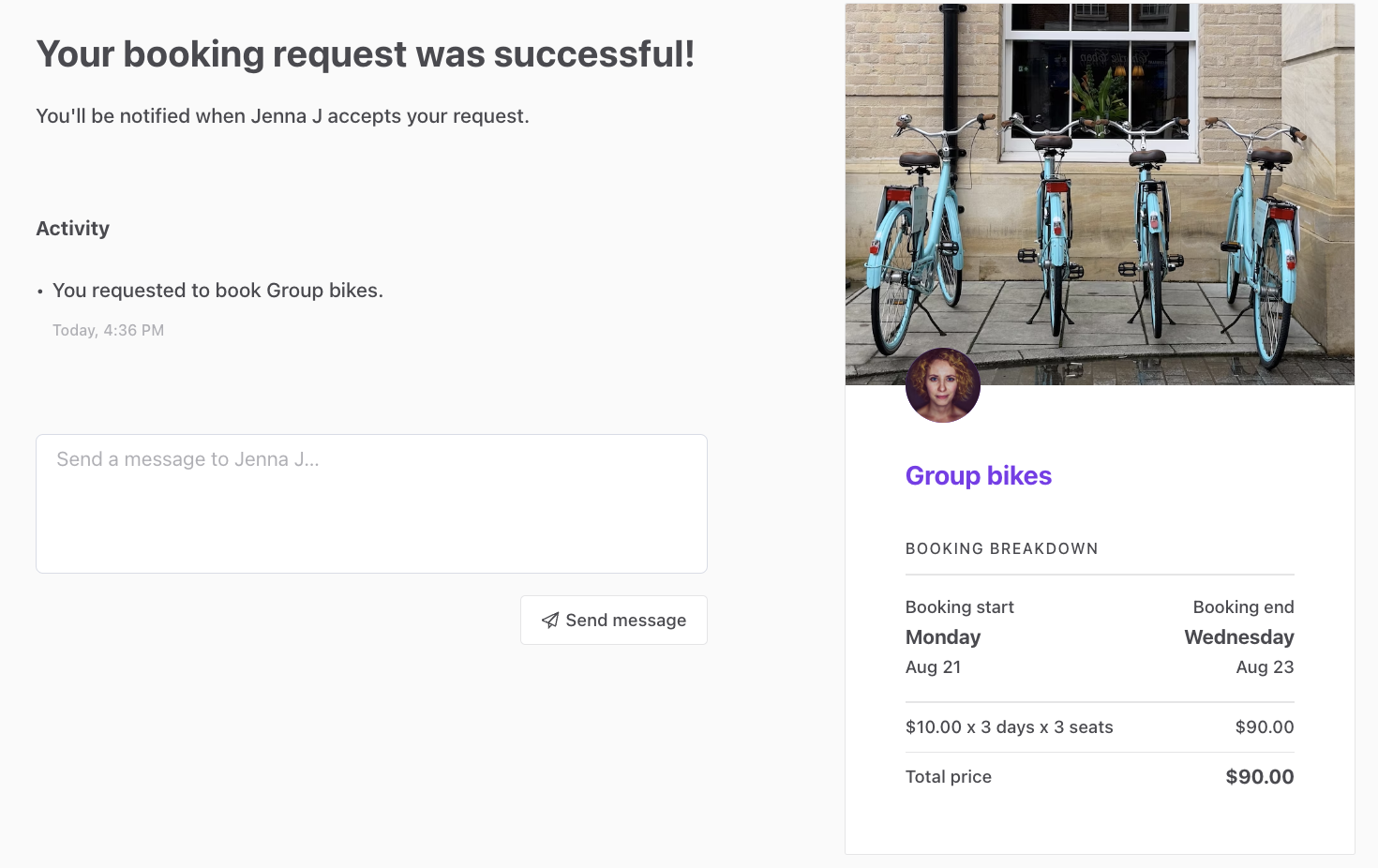This screenshot has height=868, width=1378.
Task: Click the booking request successful heading
Action: click(x=365, y=54)
